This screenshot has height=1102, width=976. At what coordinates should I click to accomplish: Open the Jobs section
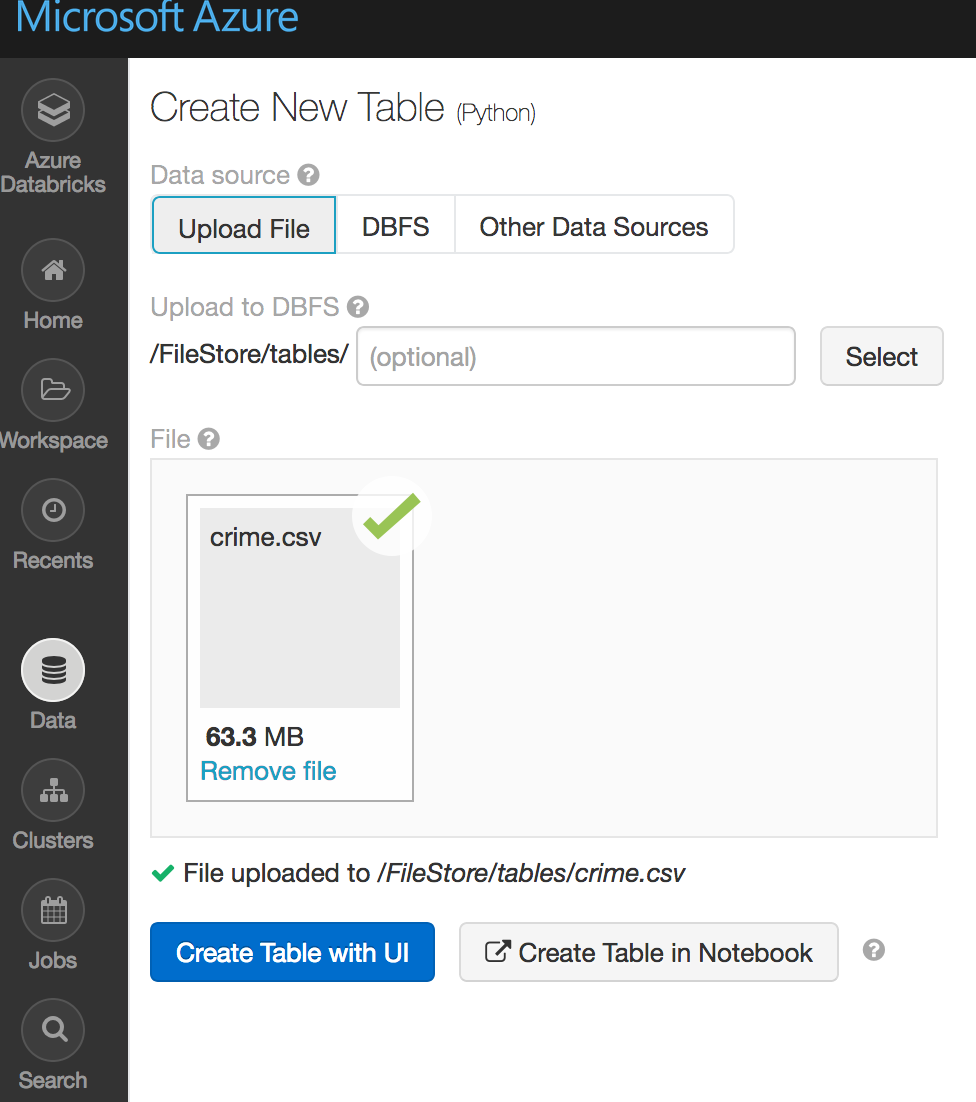click(52, 910)
